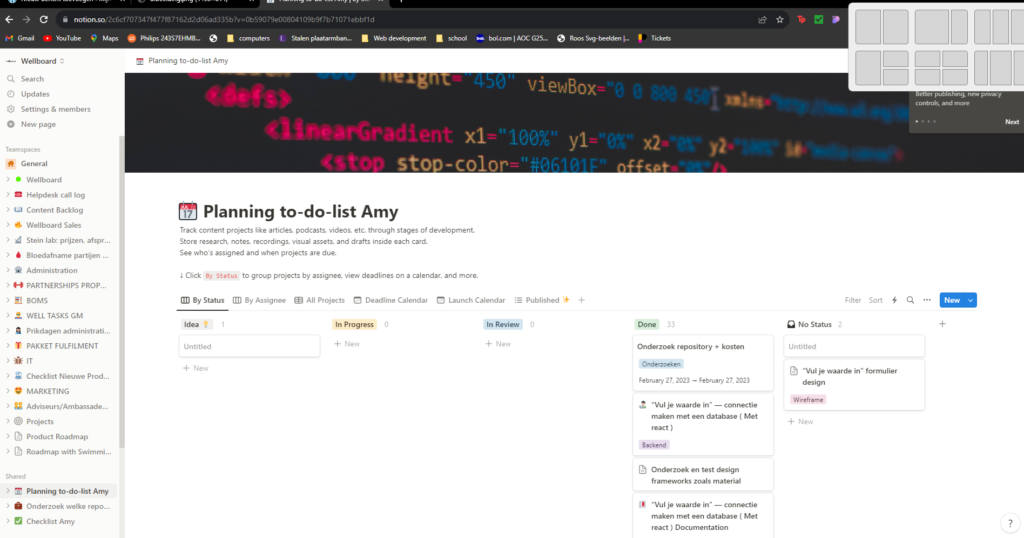Click BOMS page icon
The image size is (1024, 538).
coord(18,300)
